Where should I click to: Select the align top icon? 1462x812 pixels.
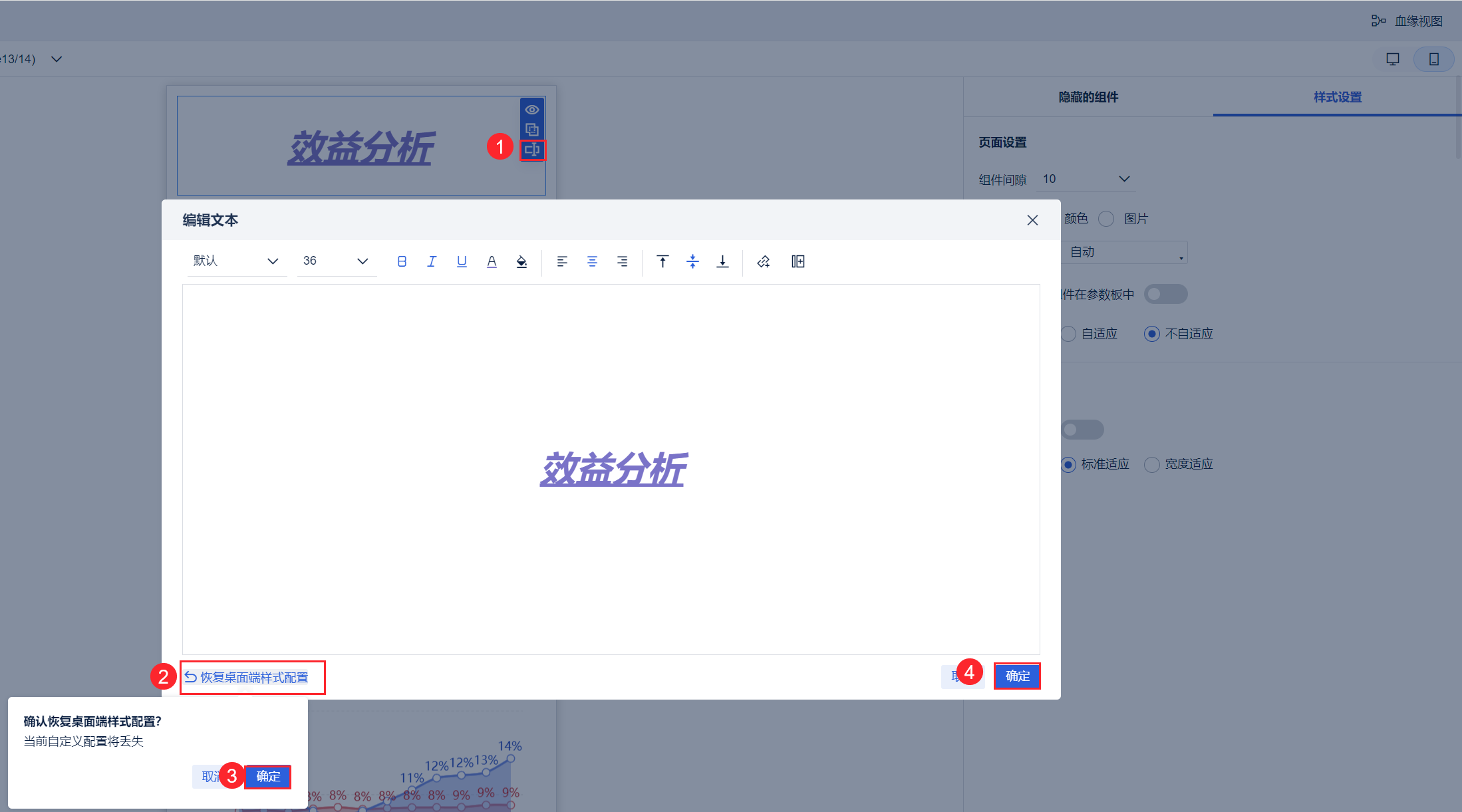tap(662, 261)
